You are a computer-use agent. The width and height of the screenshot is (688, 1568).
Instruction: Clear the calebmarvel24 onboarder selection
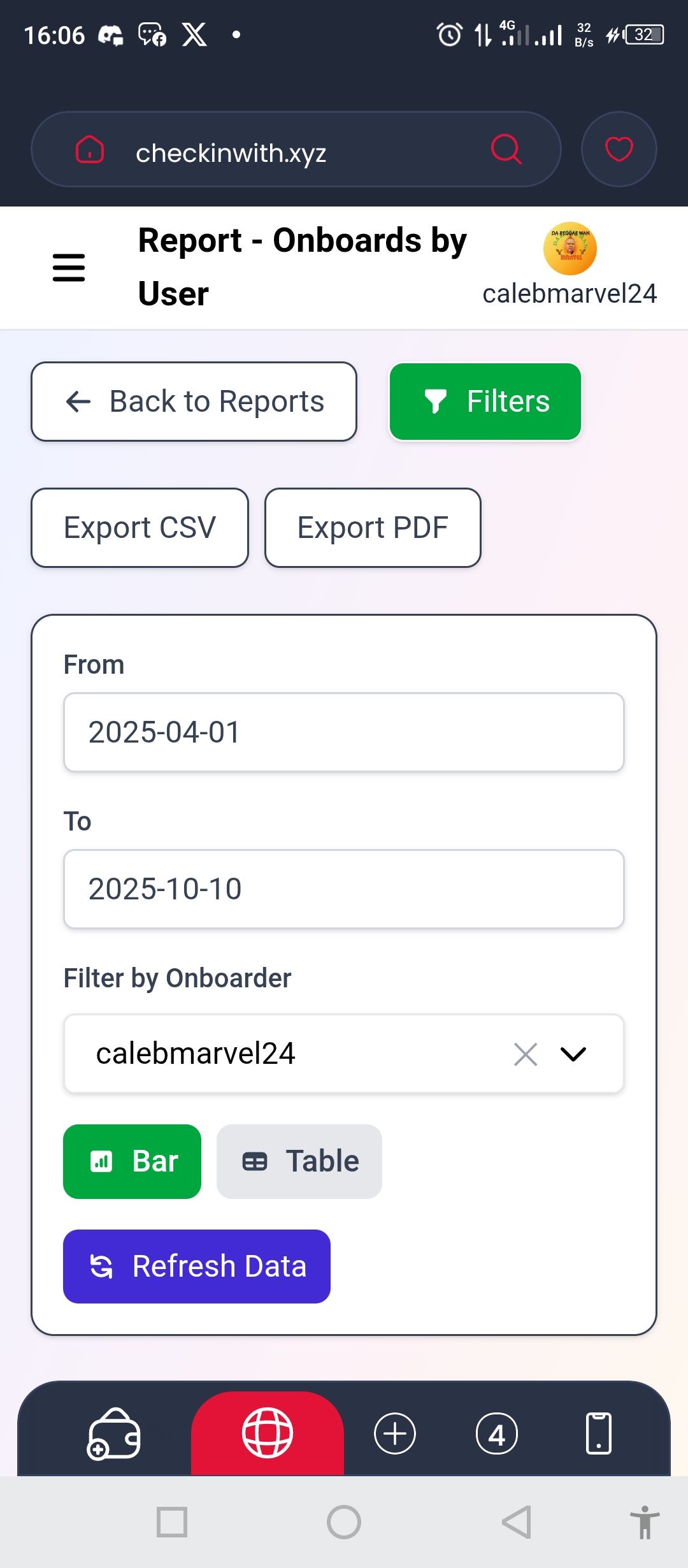[x=526, y=1054]
